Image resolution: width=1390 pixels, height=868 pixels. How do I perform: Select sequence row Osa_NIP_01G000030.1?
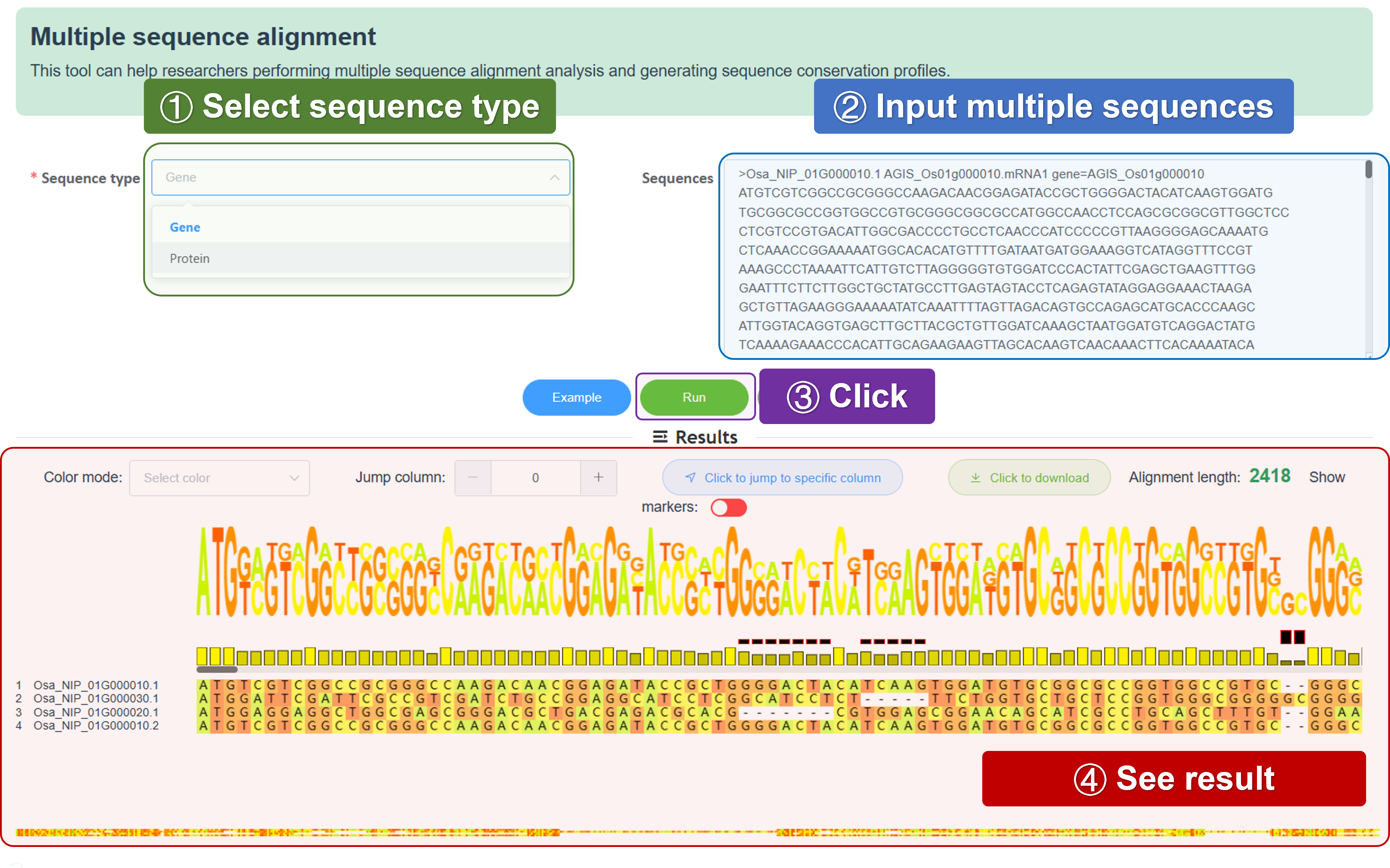(96, 699)
